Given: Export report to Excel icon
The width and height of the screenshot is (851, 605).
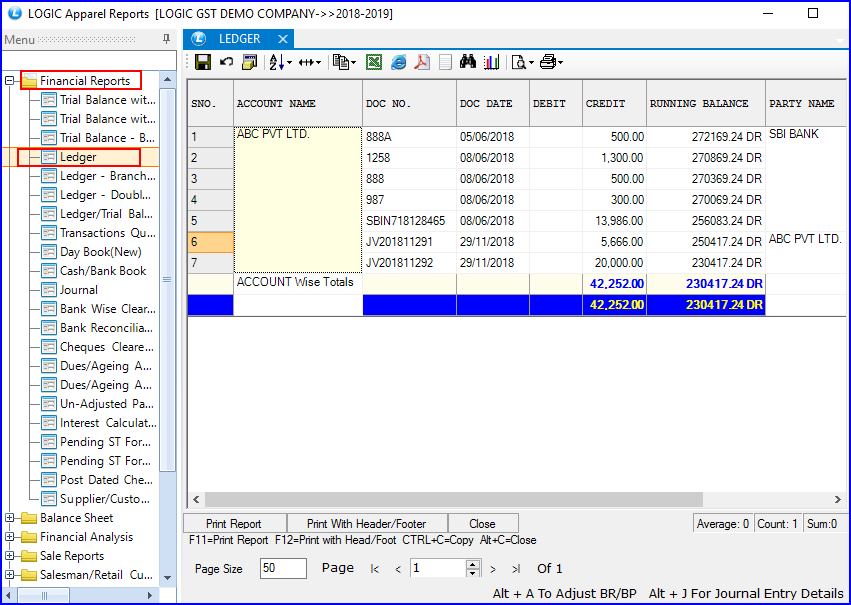Looking at the screenshot, I should (373, 62).
